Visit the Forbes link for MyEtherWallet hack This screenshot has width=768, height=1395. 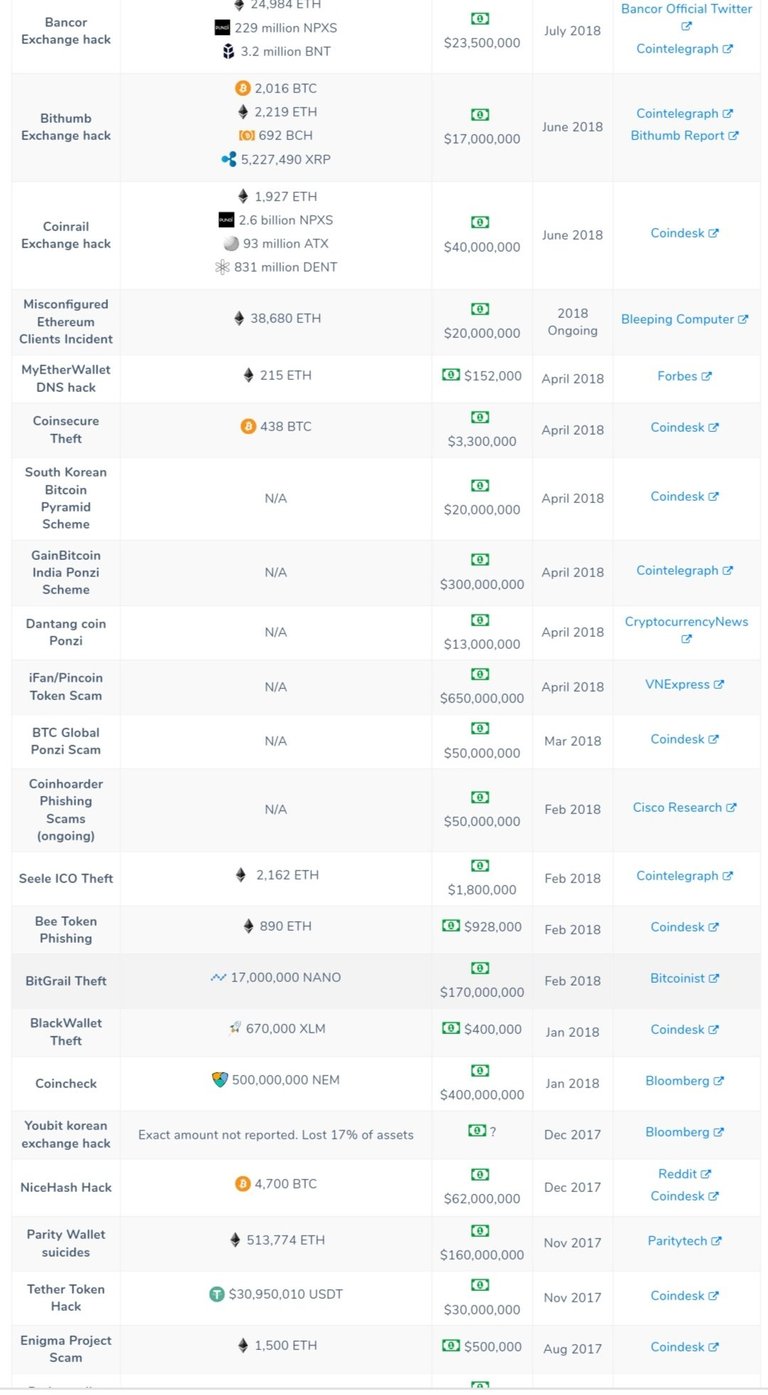[x=684, y=377]
